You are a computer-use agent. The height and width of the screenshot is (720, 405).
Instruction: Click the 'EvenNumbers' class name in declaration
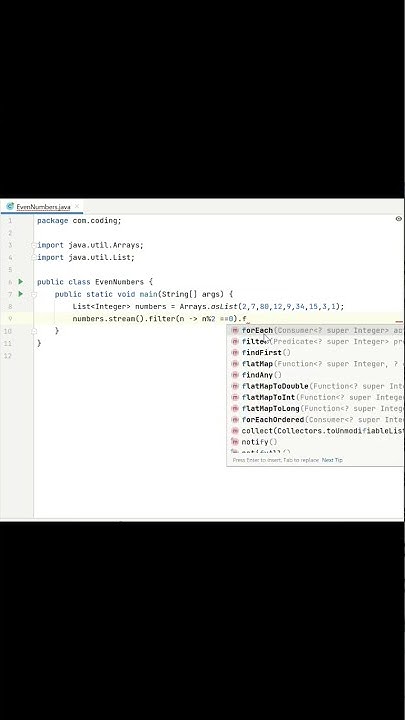pyautogui.click(x=119, y=282)
